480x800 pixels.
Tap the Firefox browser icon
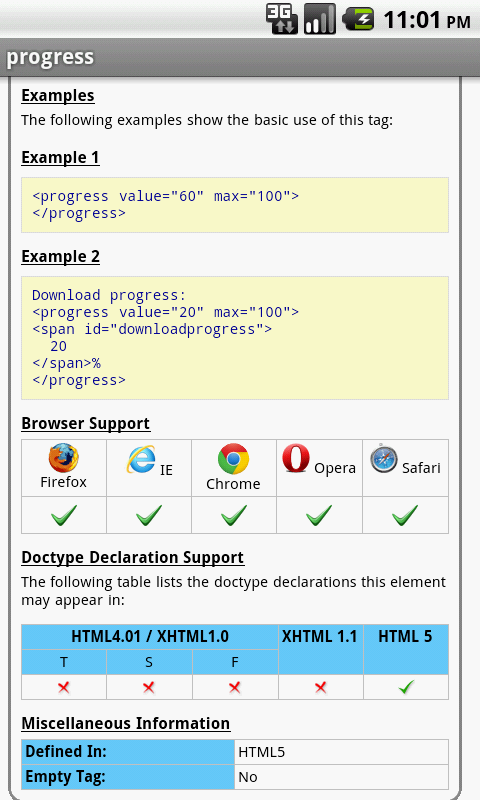click(64, 458)
